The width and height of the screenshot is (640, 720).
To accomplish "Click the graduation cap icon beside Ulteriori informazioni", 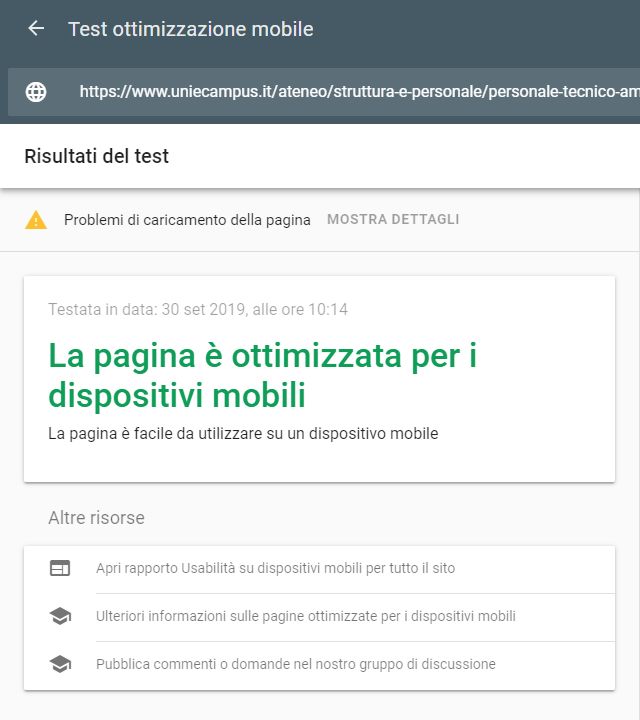I will click(x=60, y=616).
